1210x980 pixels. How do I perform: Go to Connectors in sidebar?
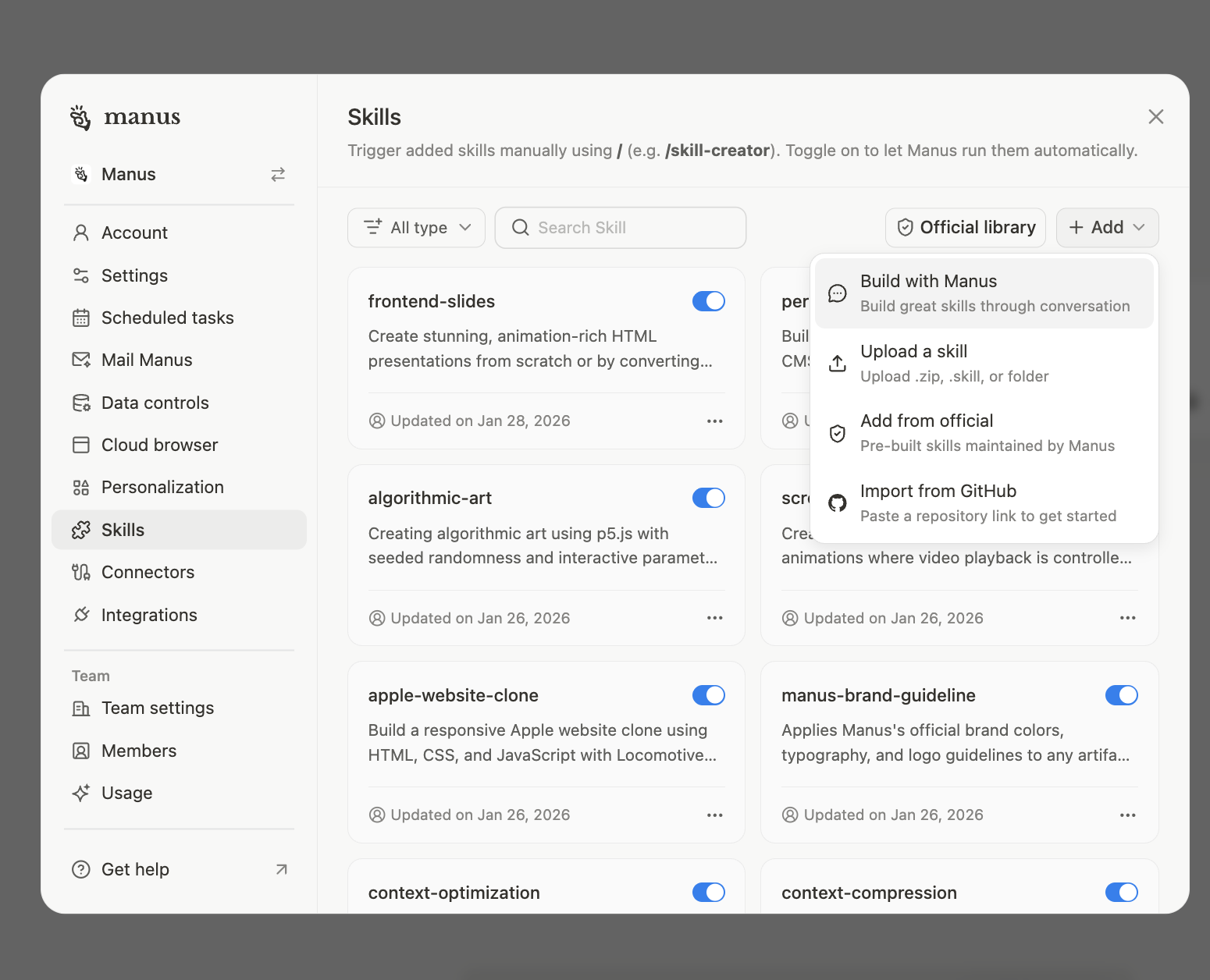[x=179, y=572]
